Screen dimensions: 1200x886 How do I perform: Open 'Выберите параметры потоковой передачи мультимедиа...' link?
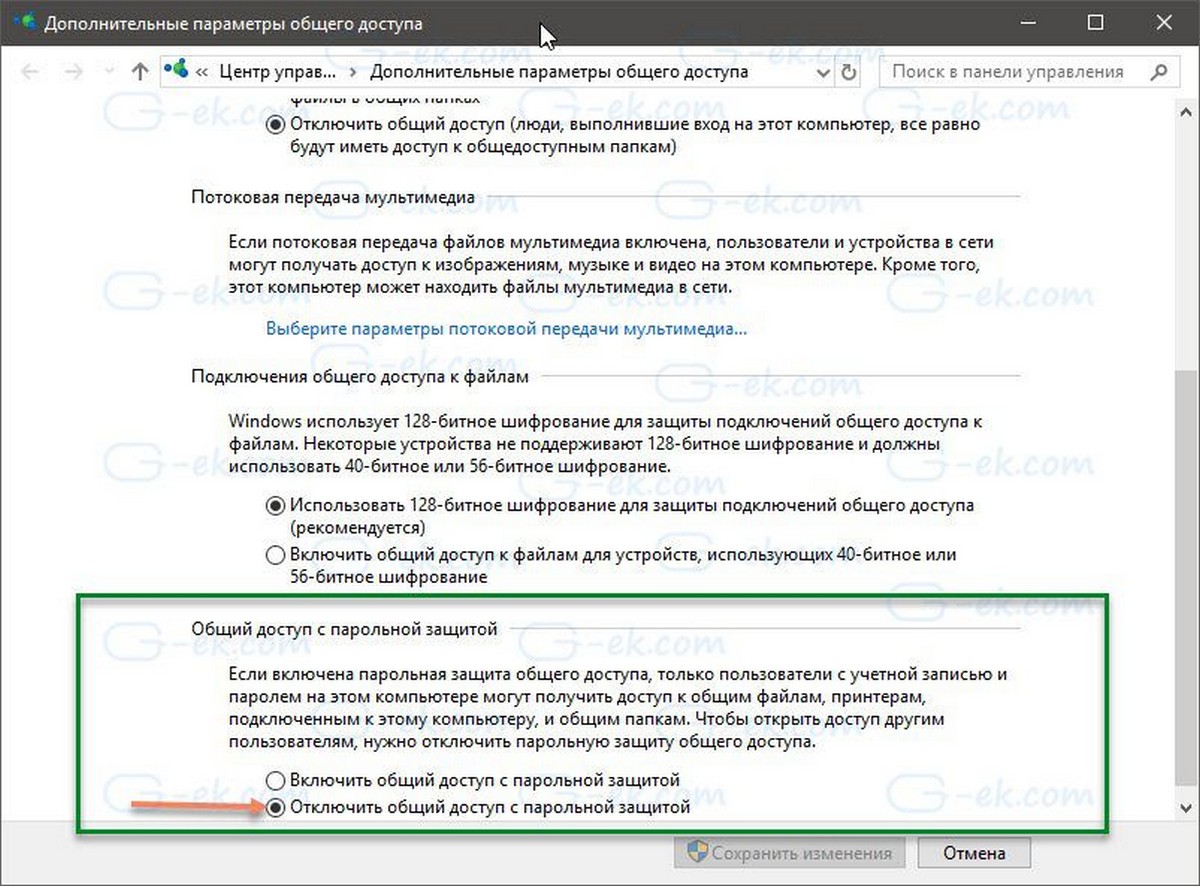[x=506, y=328]
